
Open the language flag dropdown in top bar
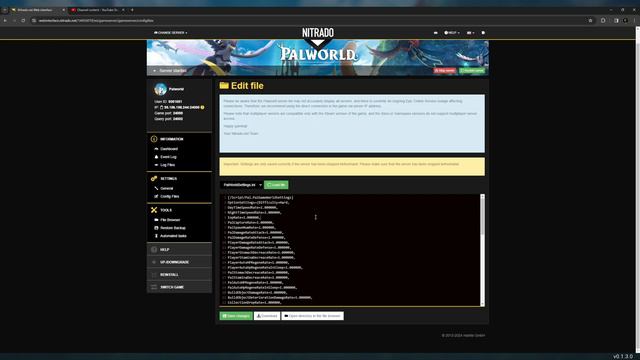tap(471, 33)
